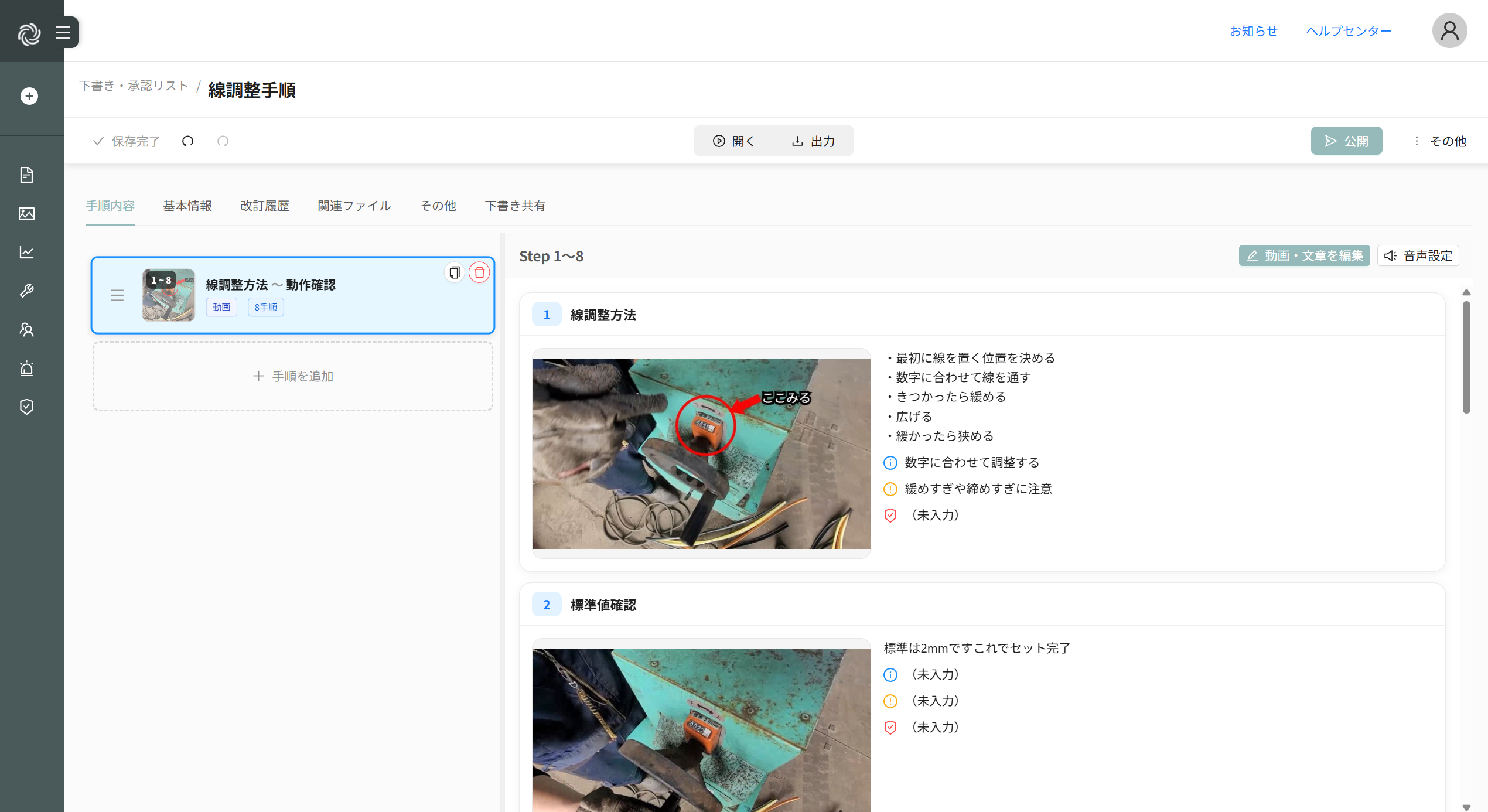This screenshot has height=812, width=1488.
Task: Delete the 線調整方法 step card
Action: pos(479,272)
